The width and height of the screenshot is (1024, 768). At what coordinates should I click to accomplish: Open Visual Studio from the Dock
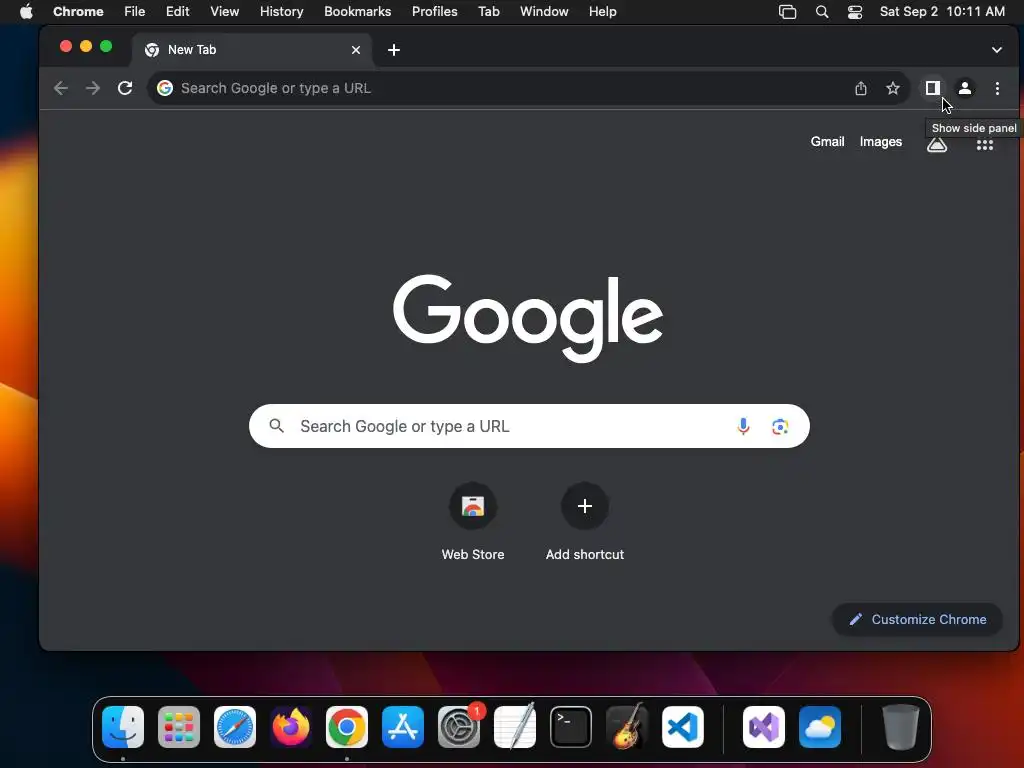pyautogui.click(x=764, y=727)
